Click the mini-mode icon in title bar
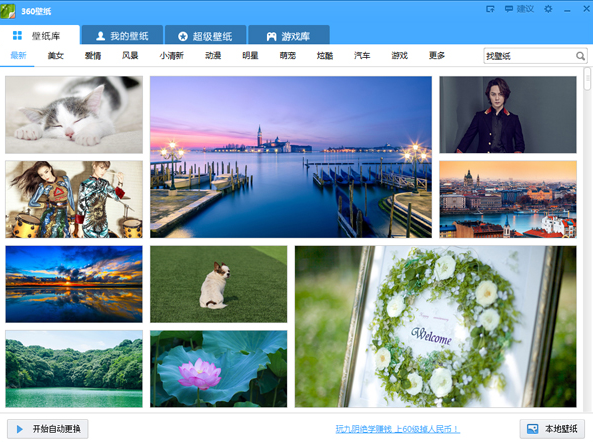Viewport: 593px width, 442px height. click(x=490, y=9)
